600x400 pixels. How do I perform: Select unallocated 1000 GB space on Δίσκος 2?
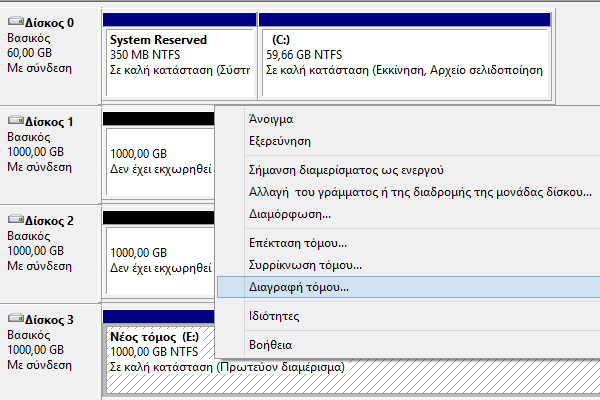click(x=160, y=261)
